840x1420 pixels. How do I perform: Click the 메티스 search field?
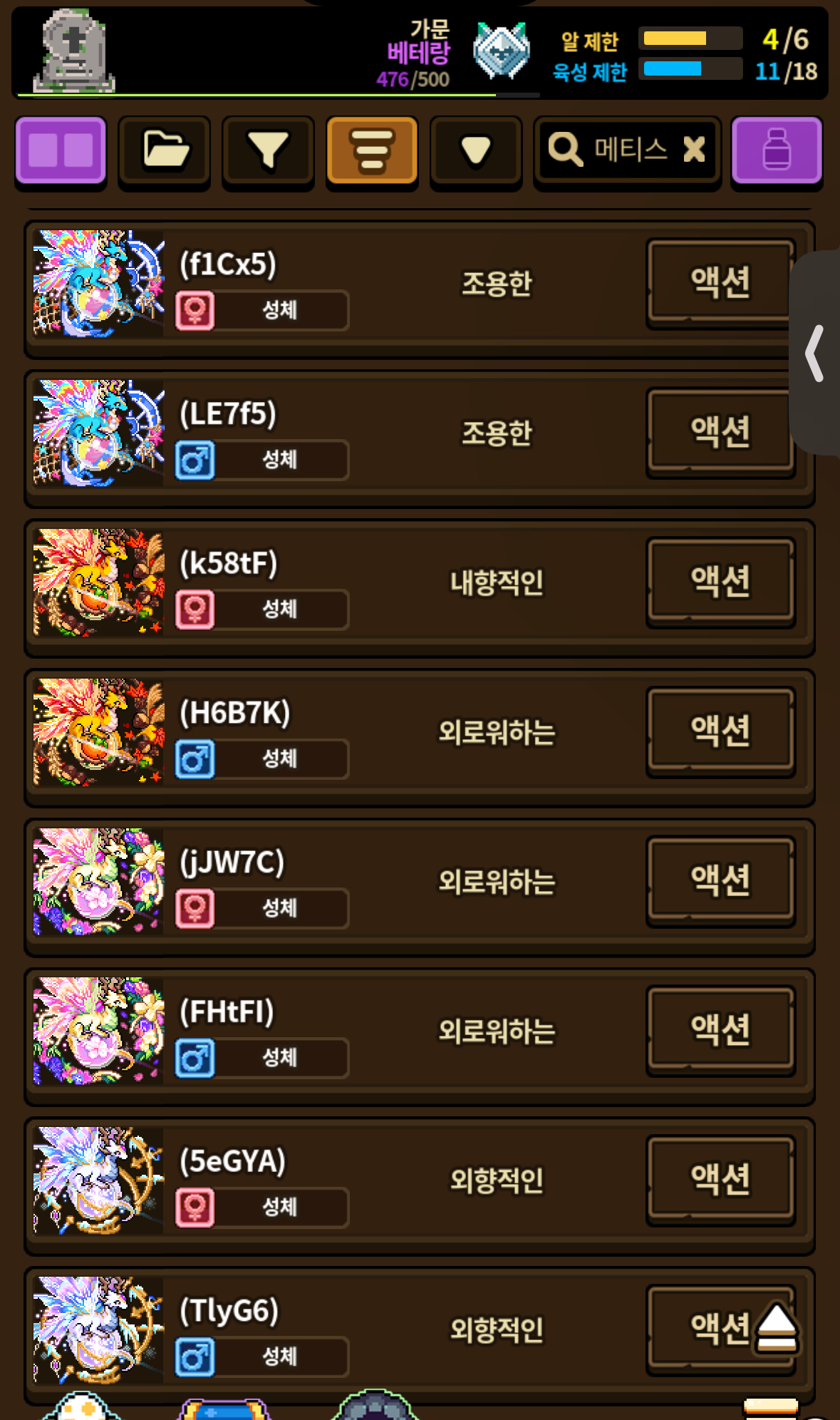click(x=627, y=151)
